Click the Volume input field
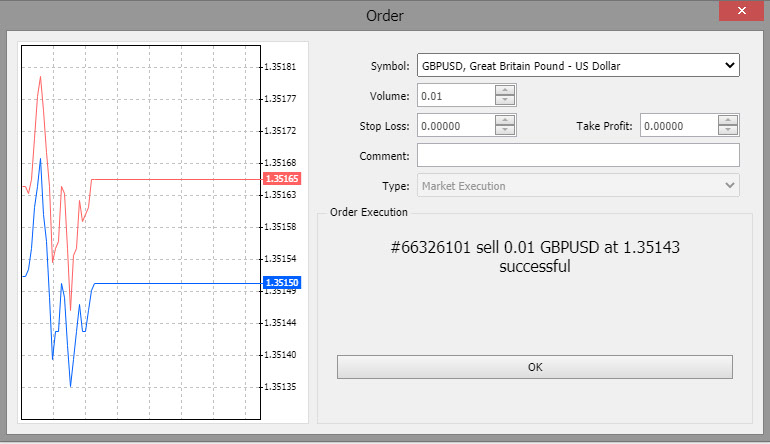 [x=456, y=95]
